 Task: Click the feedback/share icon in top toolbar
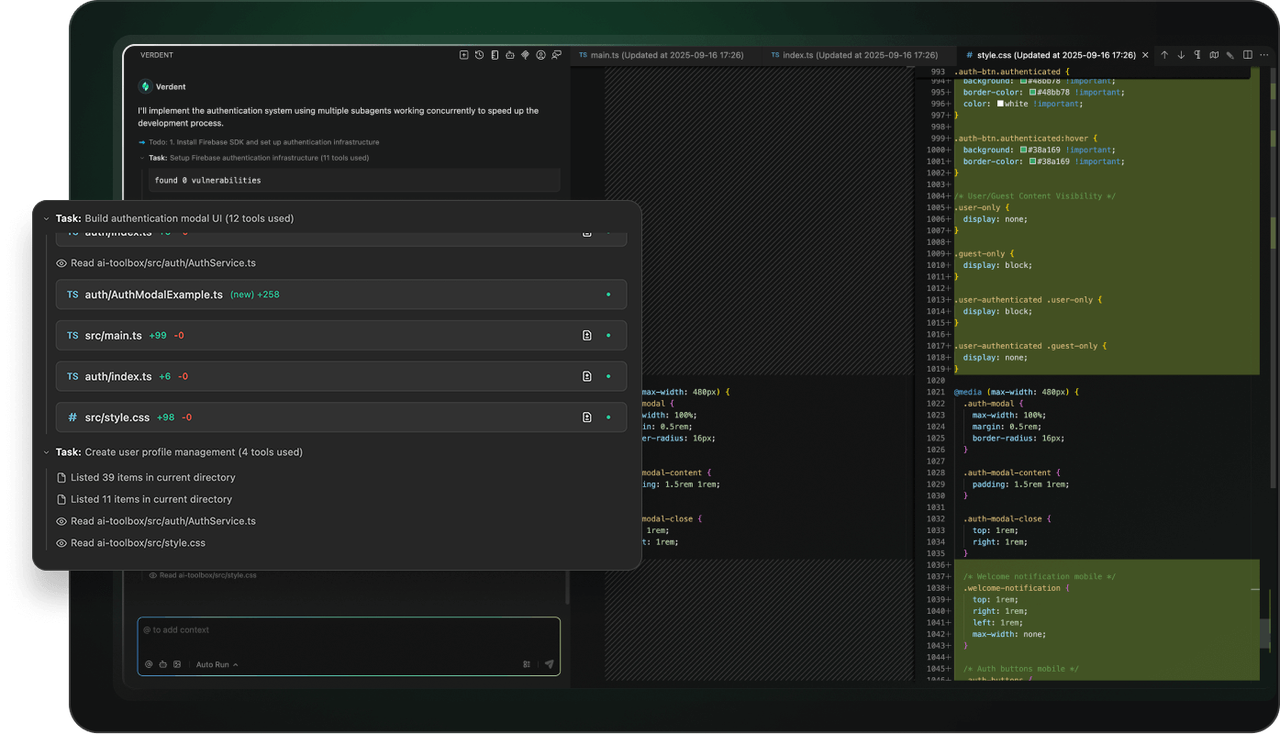(x=556, y=55)
